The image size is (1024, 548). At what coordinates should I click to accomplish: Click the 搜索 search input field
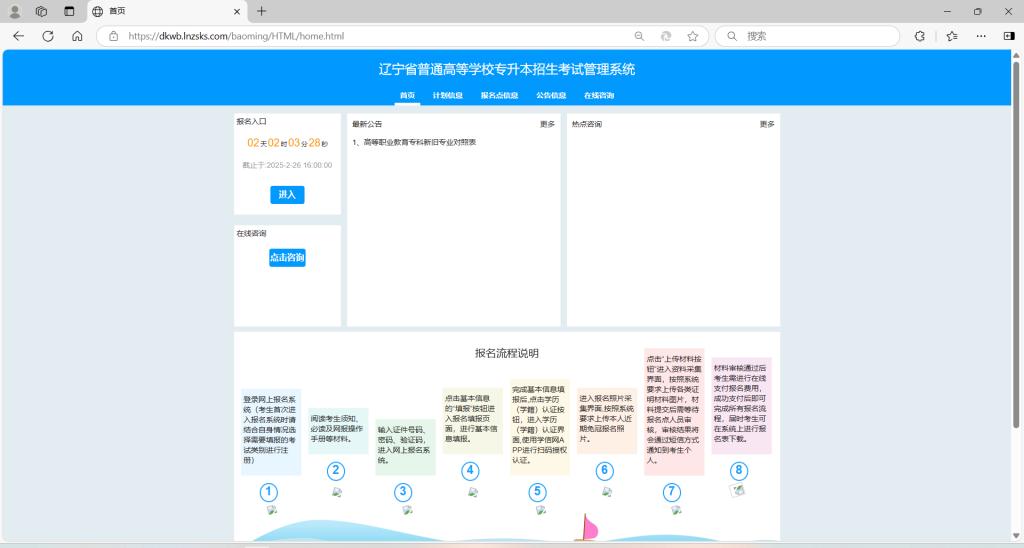click(x=810, y=36)
